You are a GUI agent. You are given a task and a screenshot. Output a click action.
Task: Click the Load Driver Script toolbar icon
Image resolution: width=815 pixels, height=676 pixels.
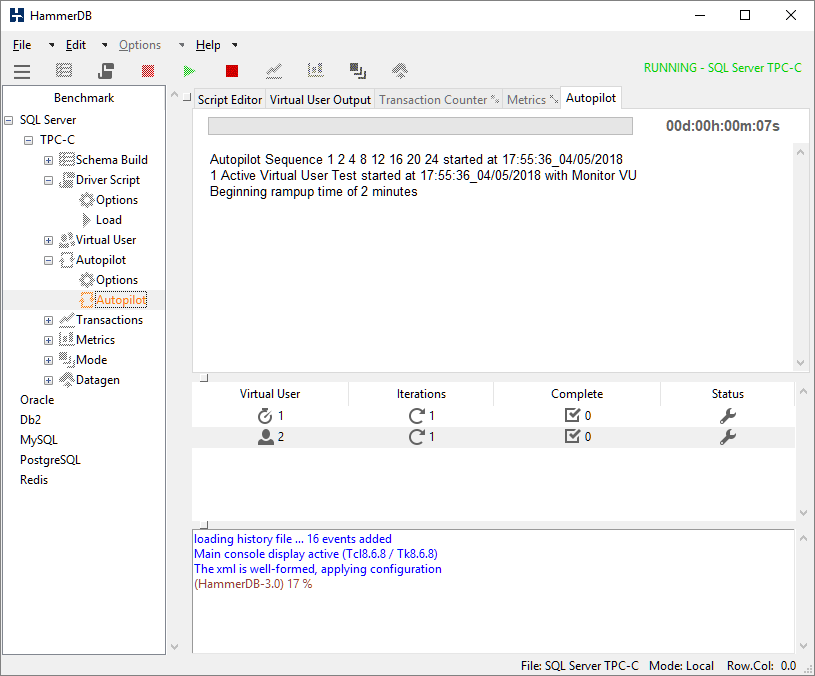coord(106,71)
